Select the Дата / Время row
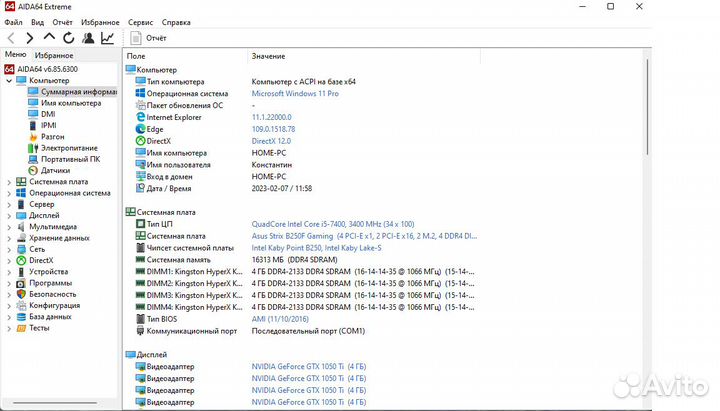 click(224, 188)
